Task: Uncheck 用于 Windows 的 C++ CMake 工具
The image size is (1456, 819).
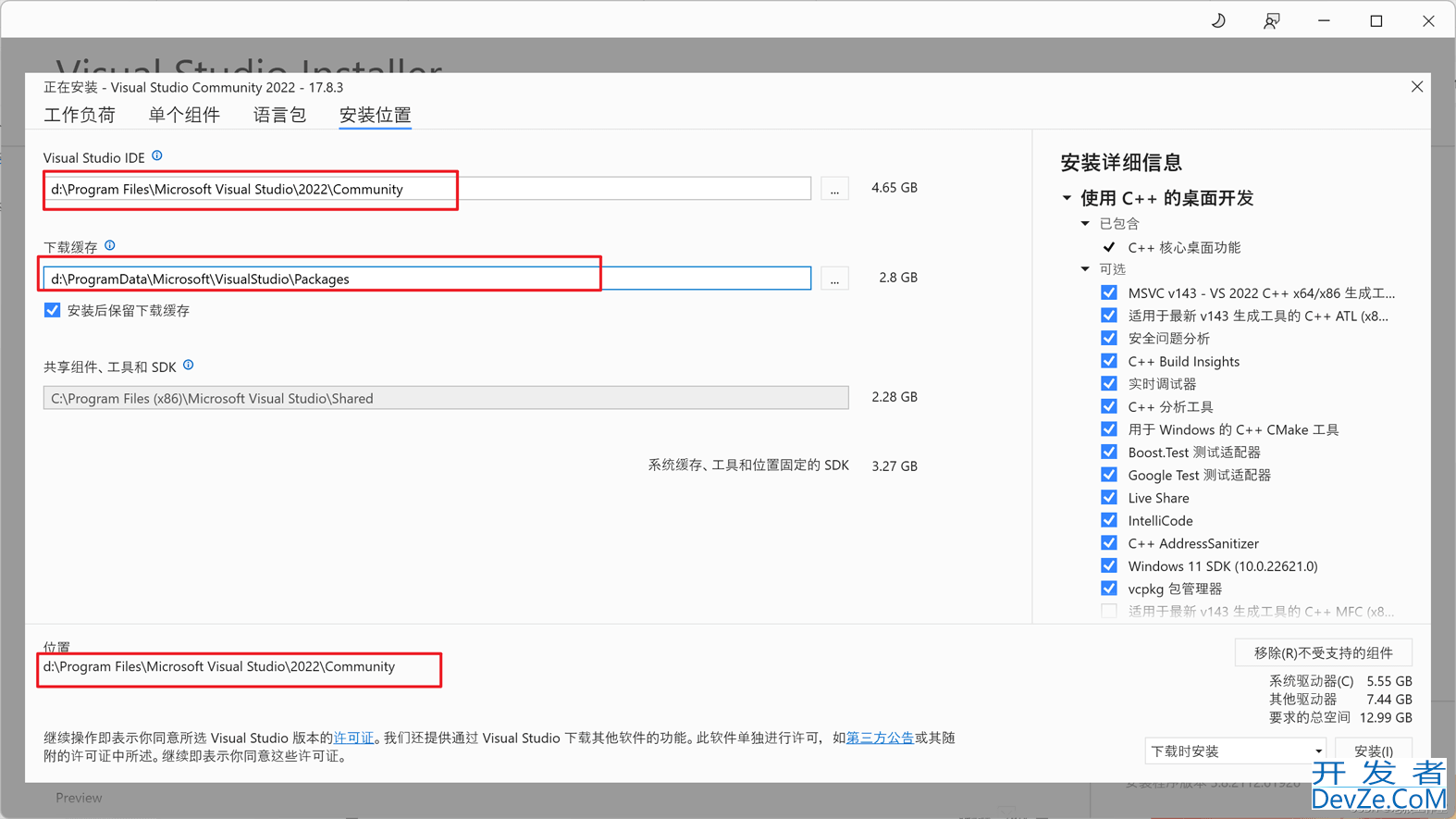Action: 1109,429
